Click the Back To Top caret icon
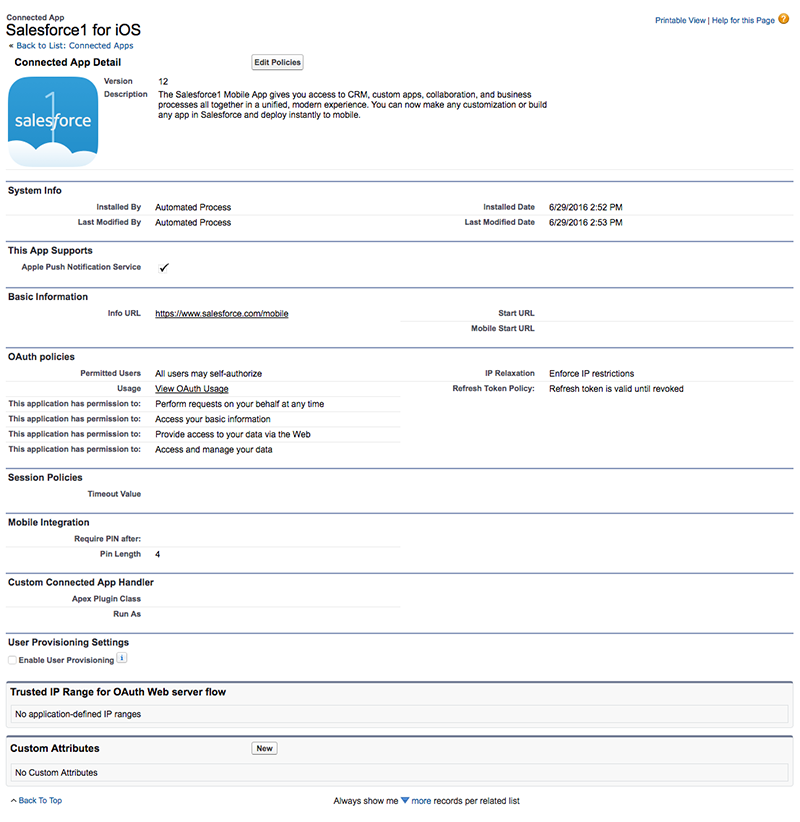 point(14,801)
